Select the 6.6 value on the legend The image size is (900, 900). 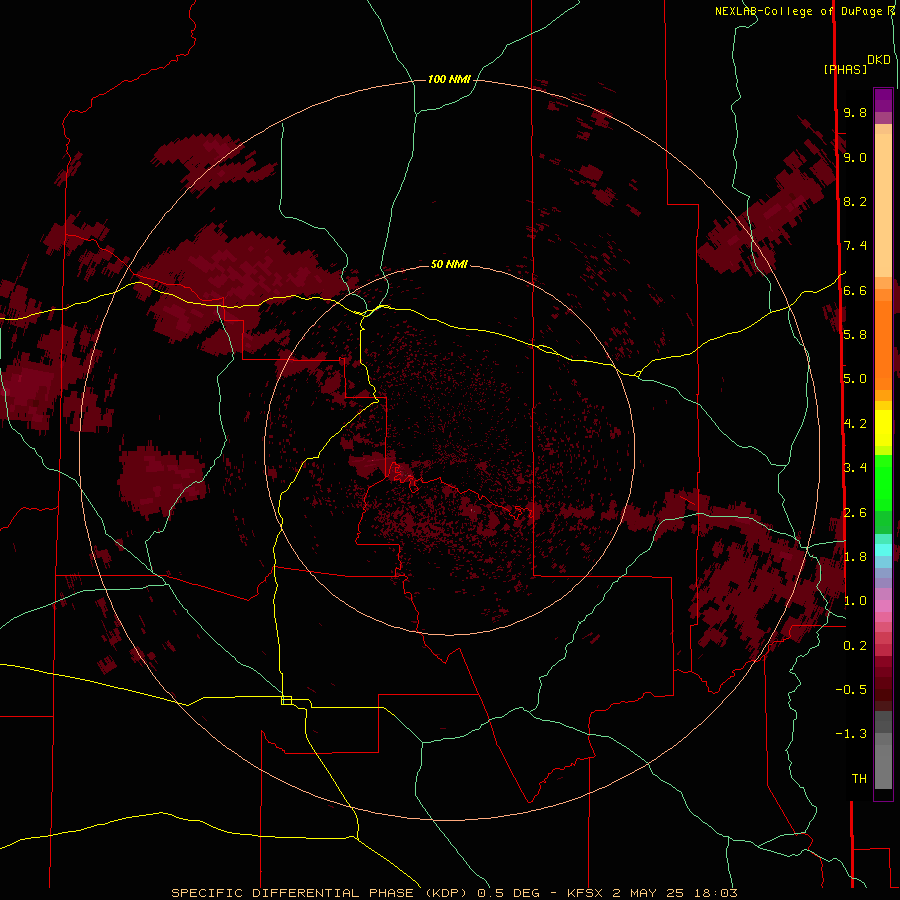(x=855, y=290)
